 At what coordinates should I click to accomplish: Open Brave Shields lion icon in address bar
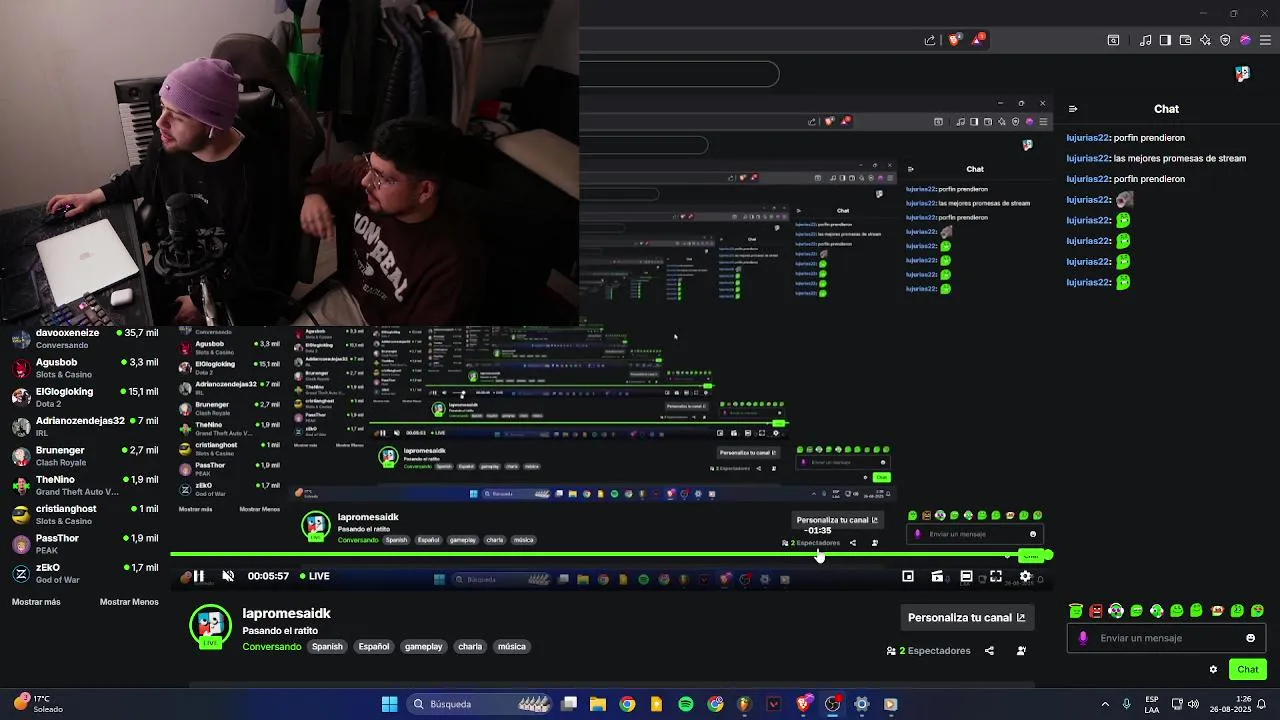pos(955,40)
